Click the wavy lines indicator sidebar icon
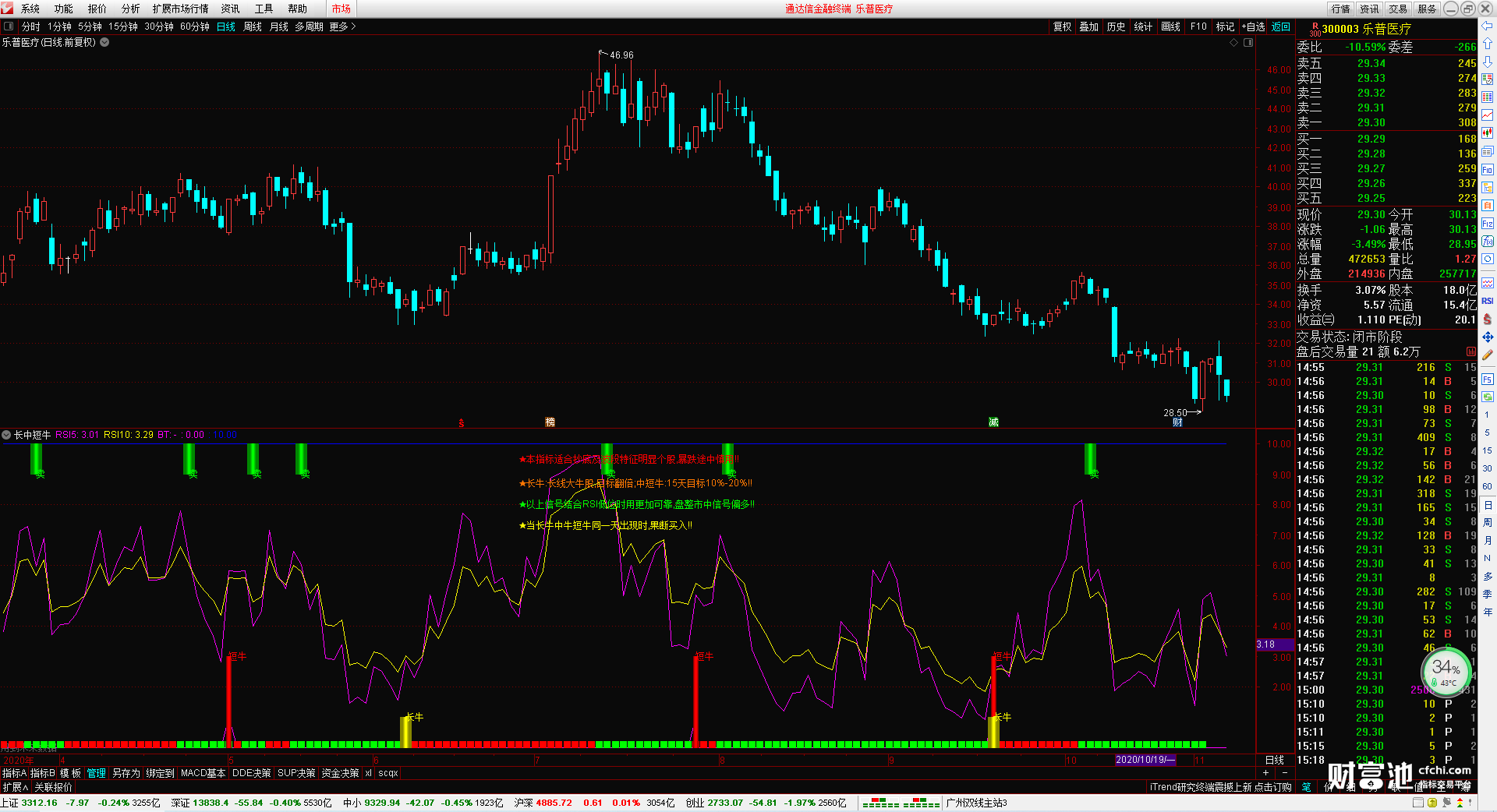Screen dimensions: 1497x812 coord(1488,283)
